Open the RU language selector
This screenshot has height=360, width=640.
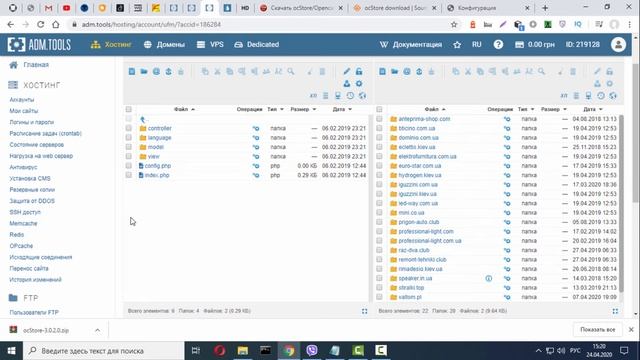coord(477,44)
